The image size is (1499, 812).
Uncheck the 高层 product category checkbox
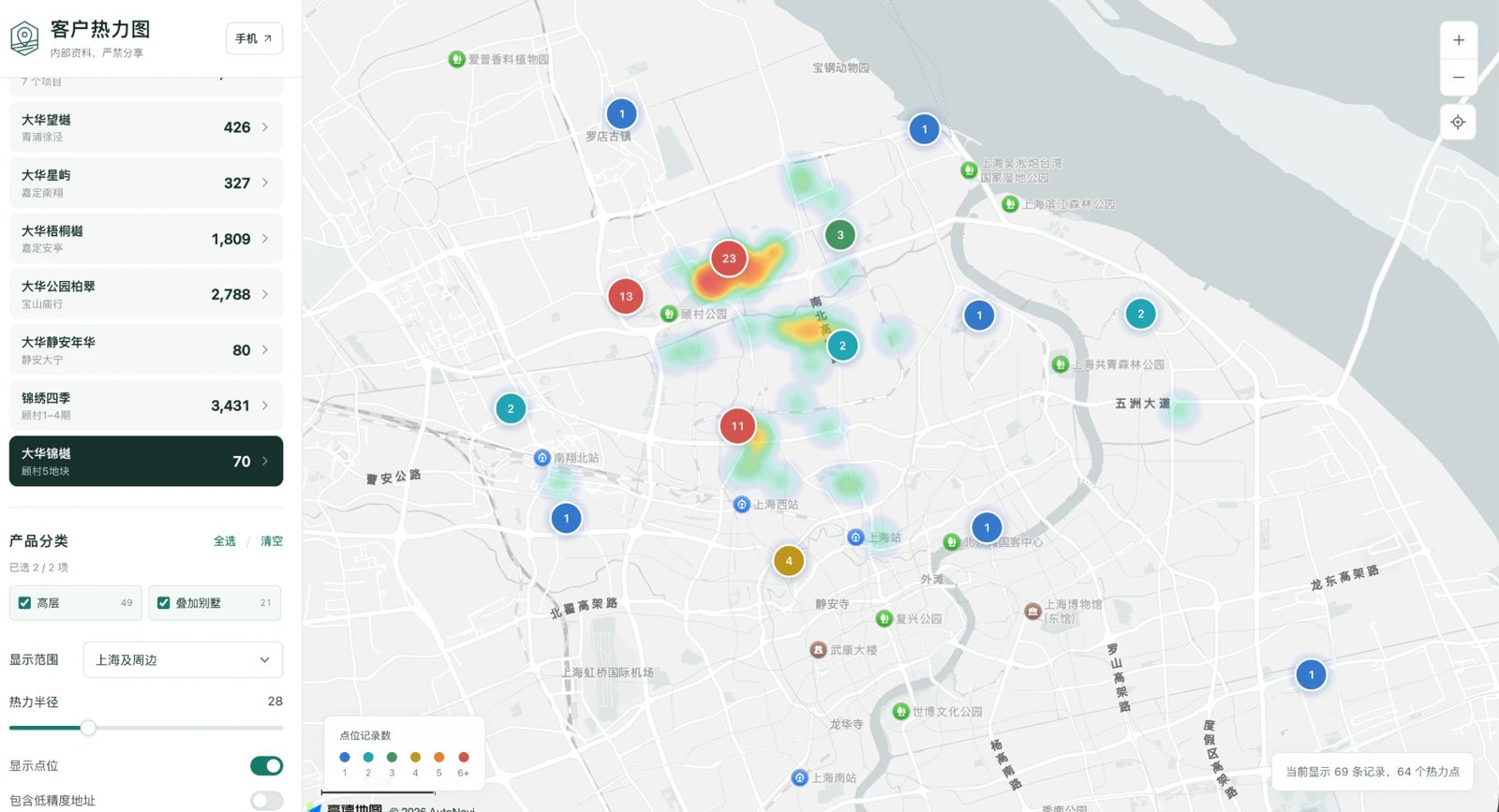tap(25, 603)
